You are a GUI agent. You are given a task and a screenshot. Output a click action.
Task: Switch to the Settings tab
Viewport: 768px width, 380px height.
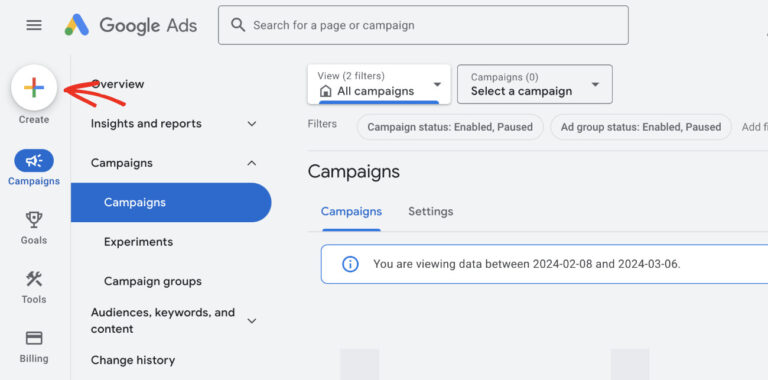click(431, 212)
